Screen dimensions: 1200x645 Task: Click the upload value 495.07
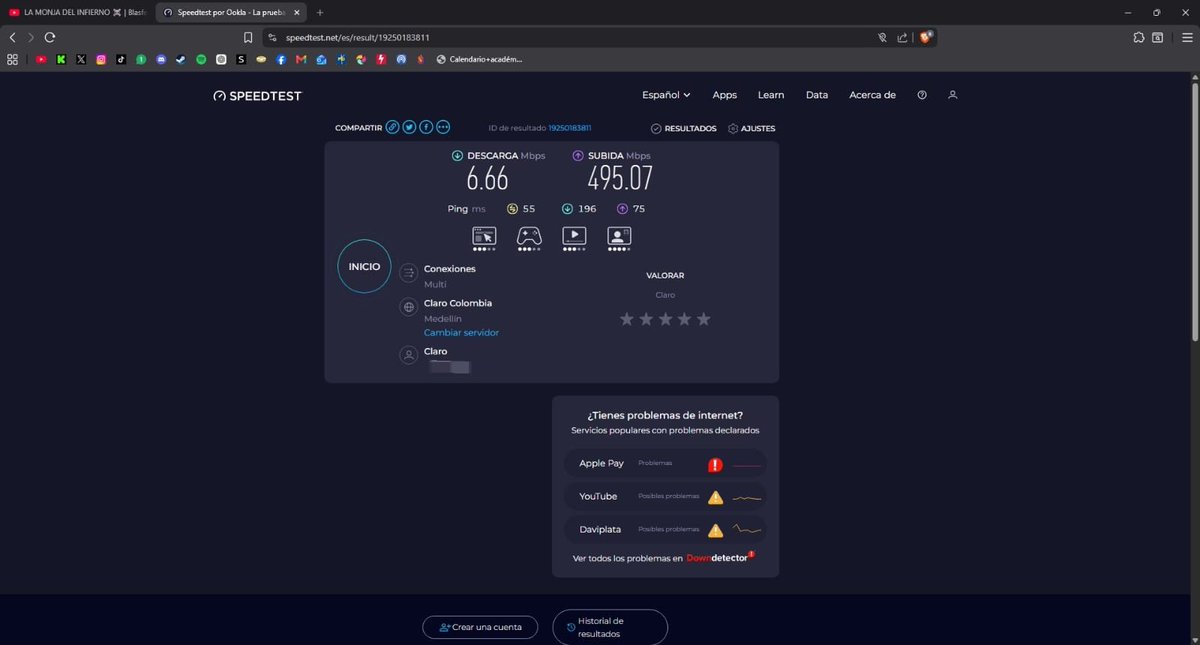[620, 179]
